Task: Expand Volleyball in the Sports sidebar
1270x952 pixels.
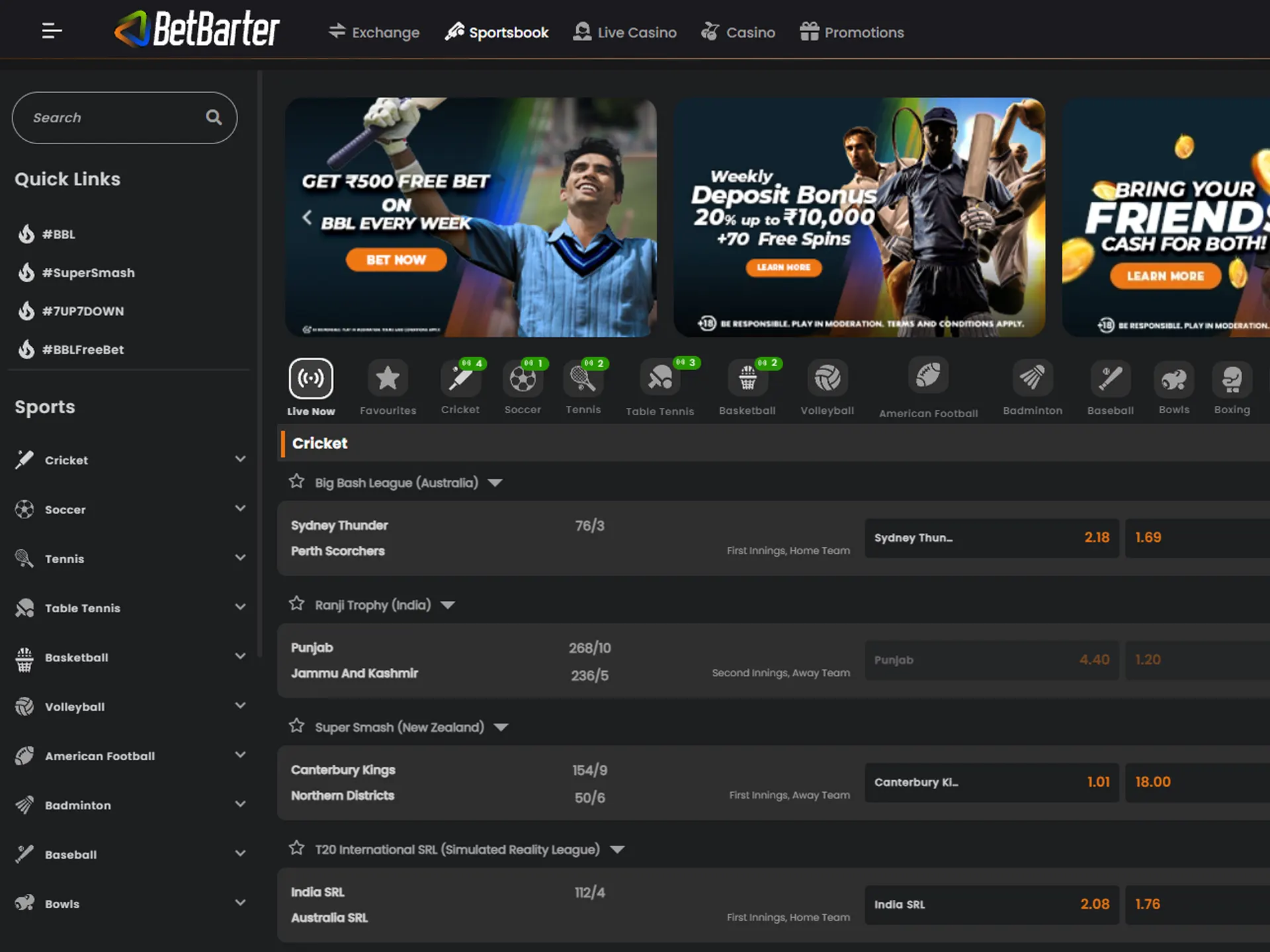Action: pos(240,705)
